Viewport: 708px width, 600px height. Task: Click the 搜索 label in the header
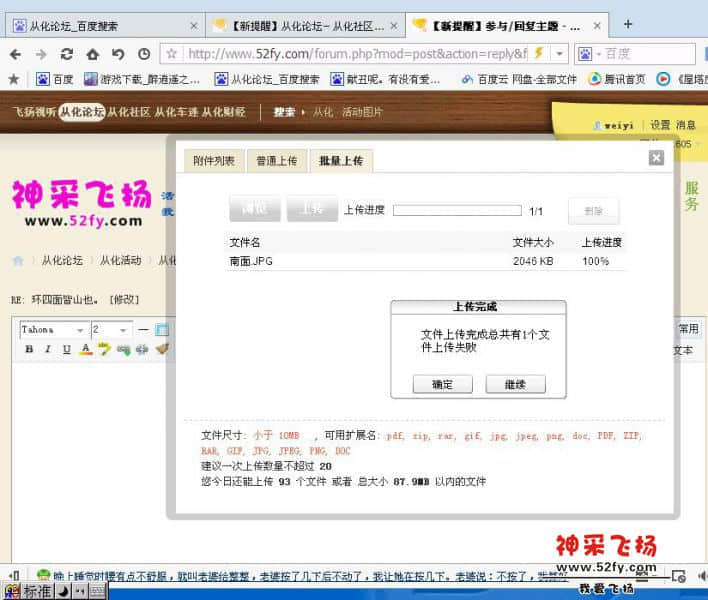click(284, 112)
